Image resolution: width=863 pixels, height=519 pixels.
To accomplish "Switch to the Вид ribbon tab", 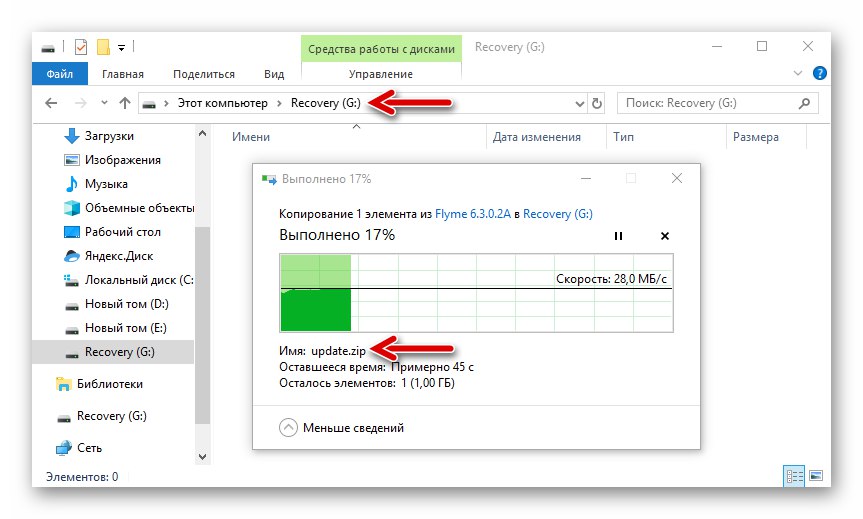I will [x=274, y=74].
